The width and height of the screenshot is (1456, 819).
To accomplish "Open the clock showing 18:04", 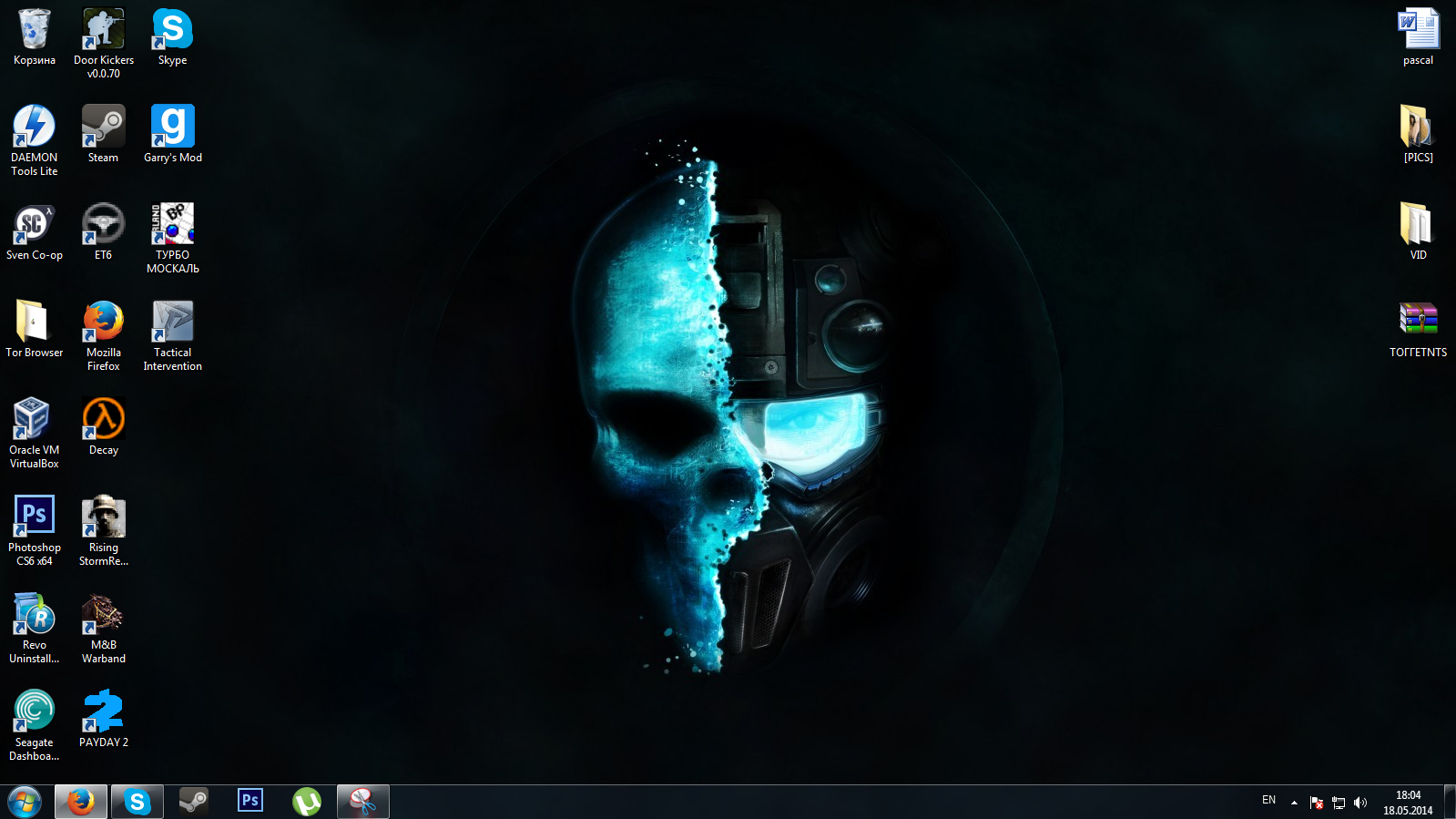I will [1408, 803].
